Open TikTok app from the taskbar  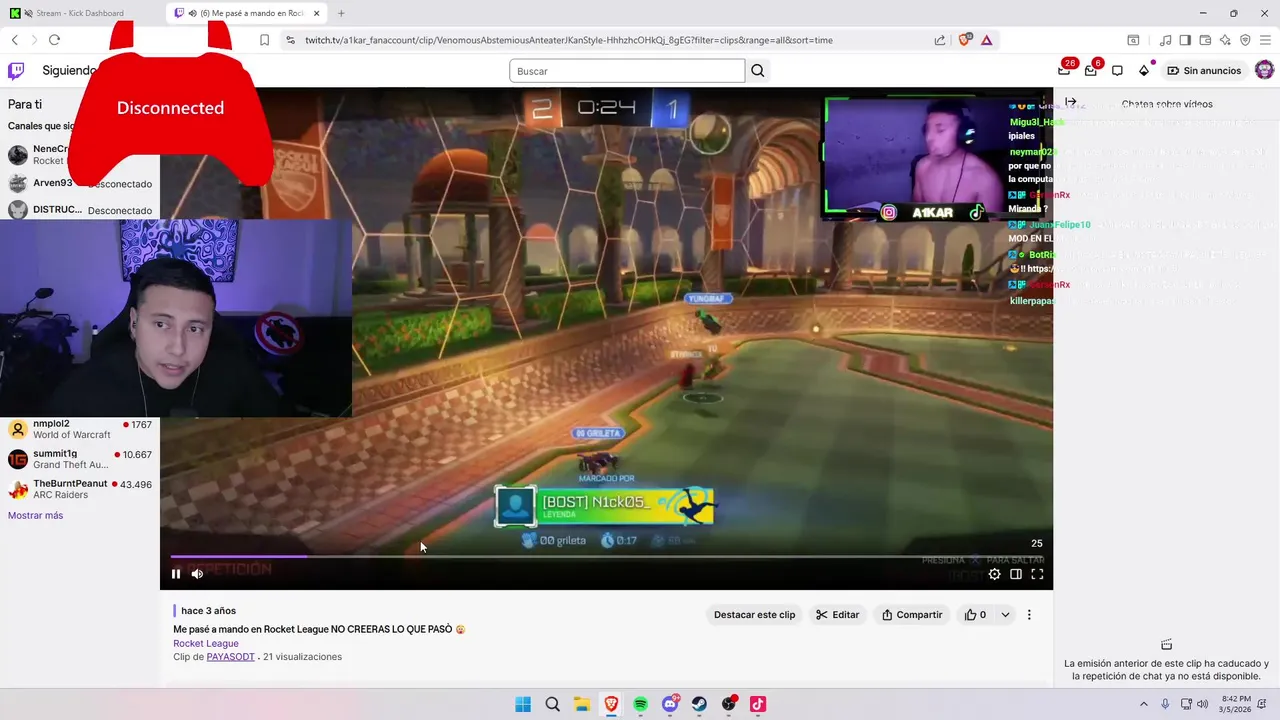click(x=758, y=704)
